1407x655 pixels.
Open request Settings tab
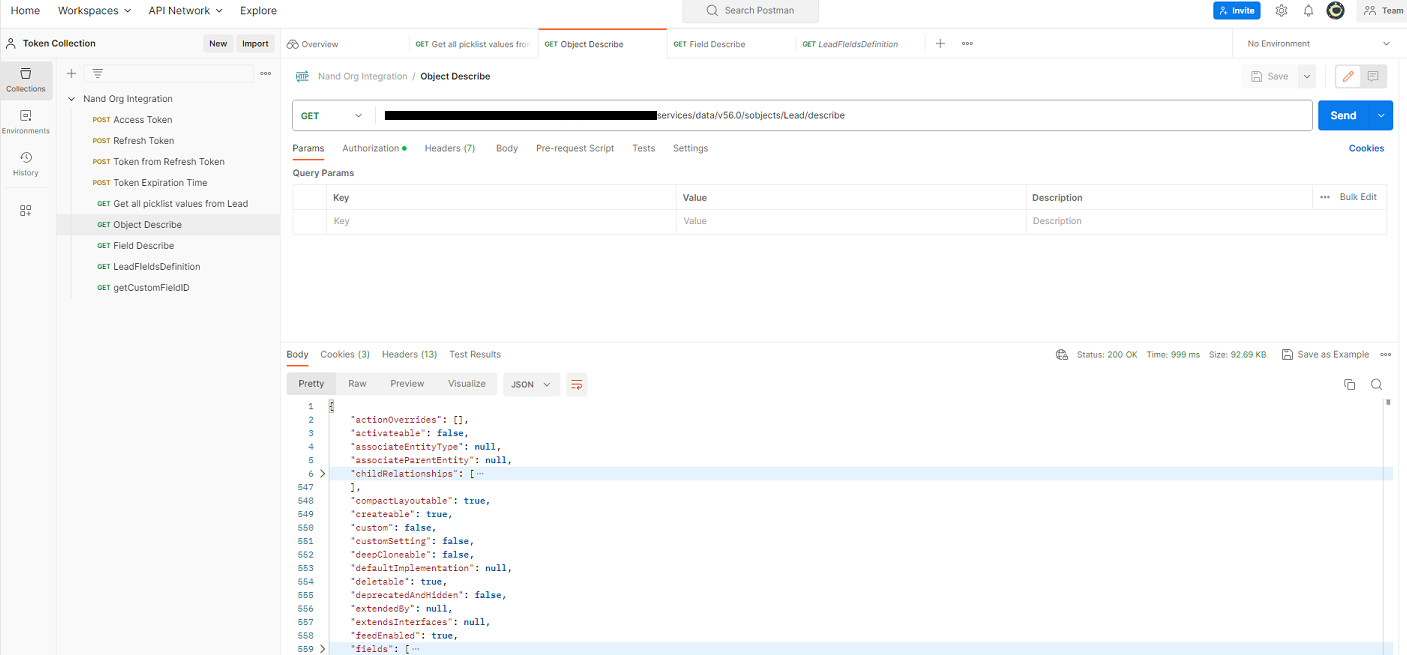coord(690,148)
